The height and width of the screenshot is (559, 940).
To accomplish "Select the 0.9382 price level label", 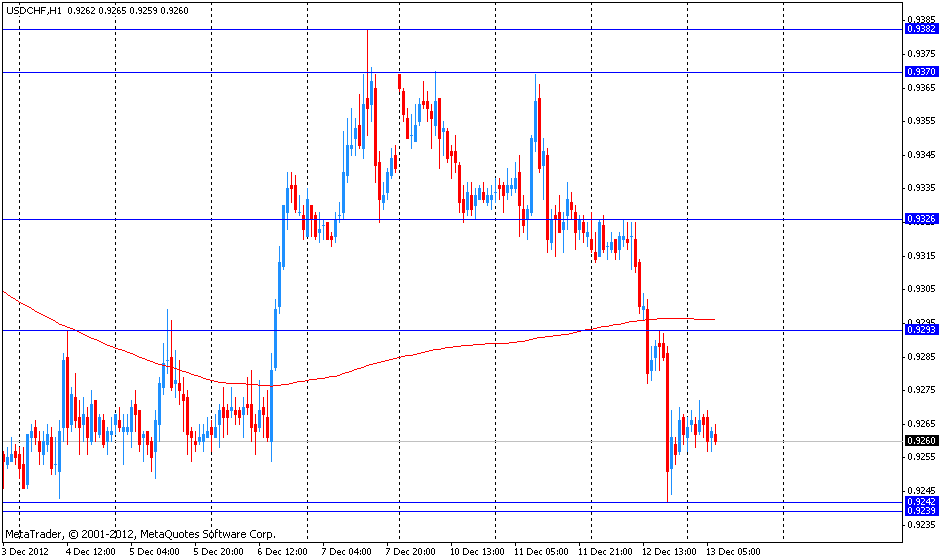I will click(x=921, y=29).
